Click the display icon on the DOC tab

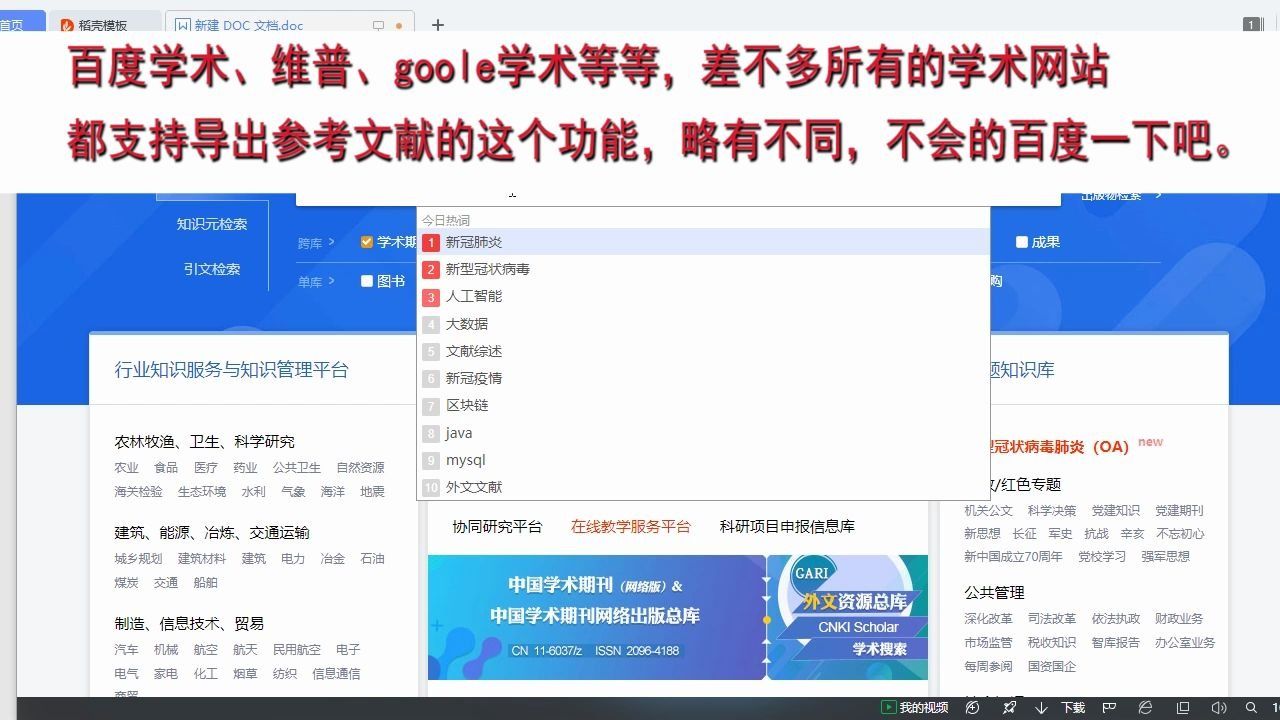click(x=378, y=25)
